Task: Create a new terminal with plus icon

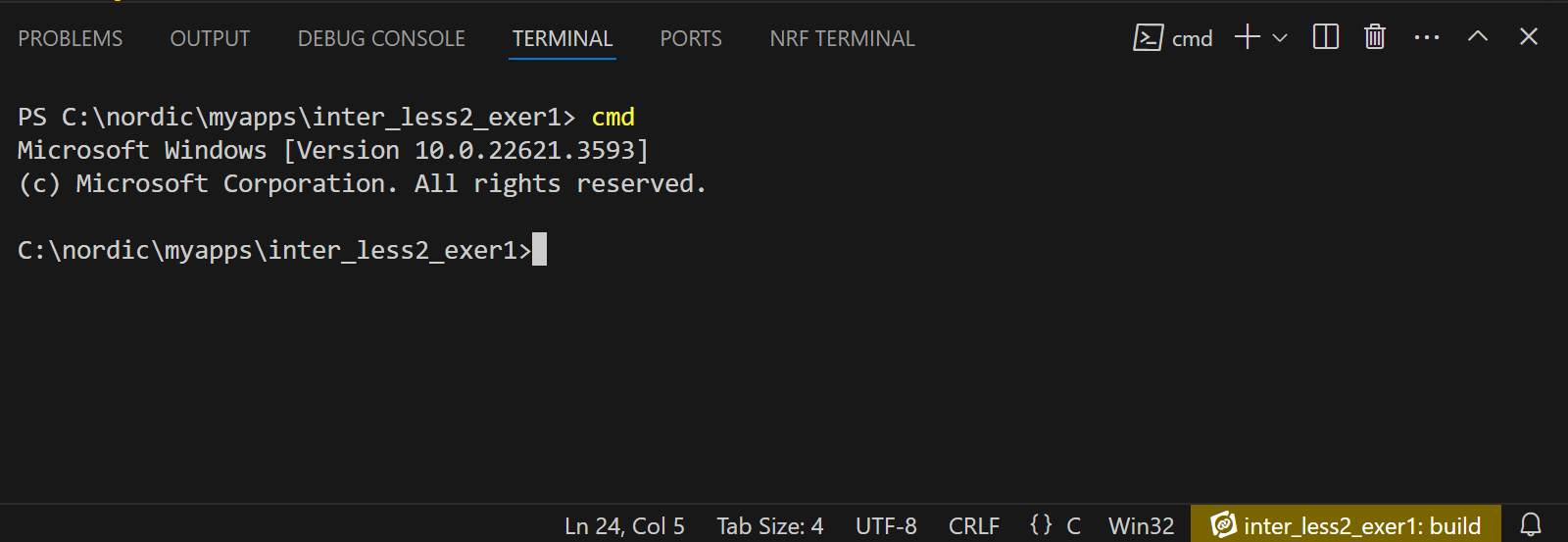Action: point(1247,37)
